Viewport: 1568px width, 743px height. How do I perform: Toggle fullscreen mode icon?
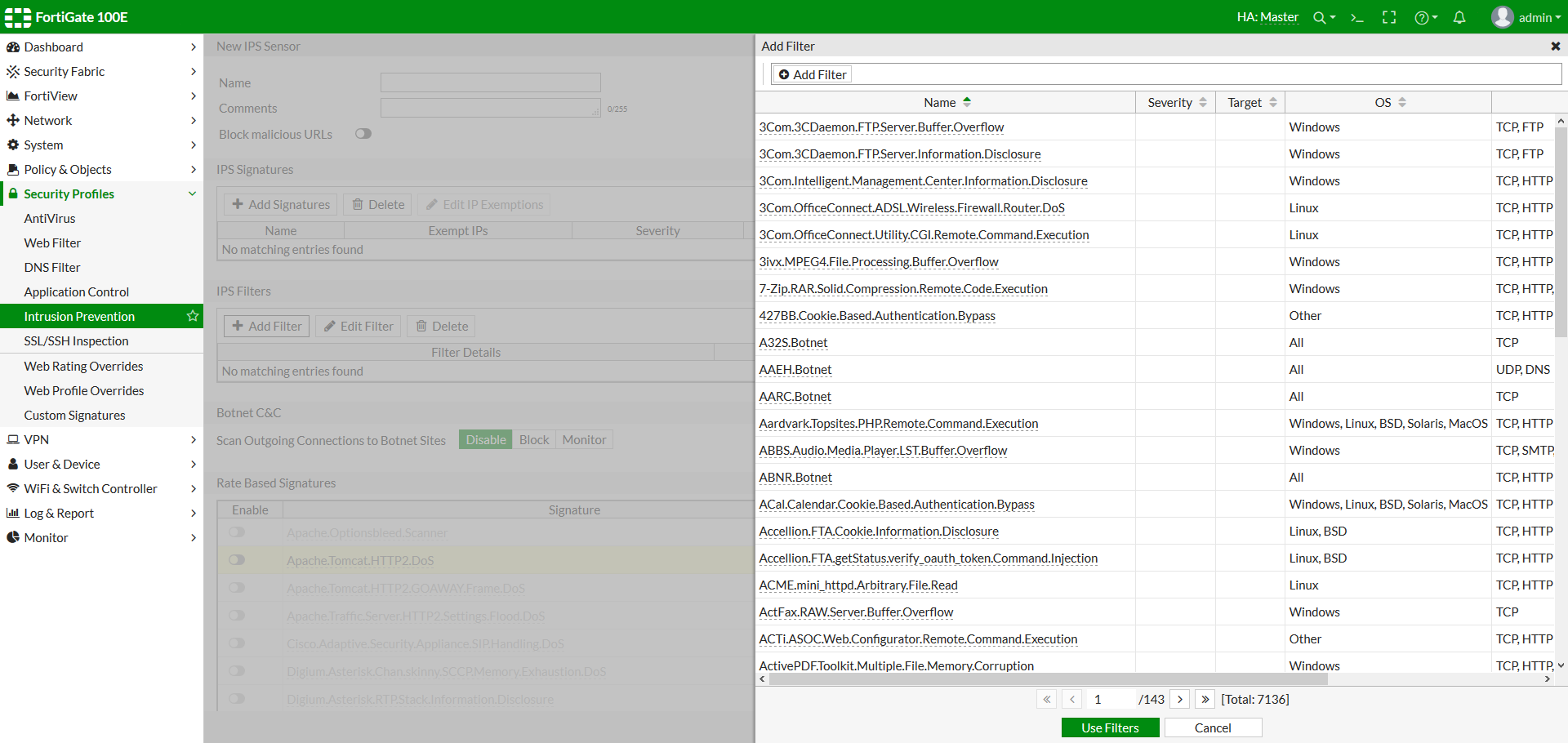click(1389, 17)
